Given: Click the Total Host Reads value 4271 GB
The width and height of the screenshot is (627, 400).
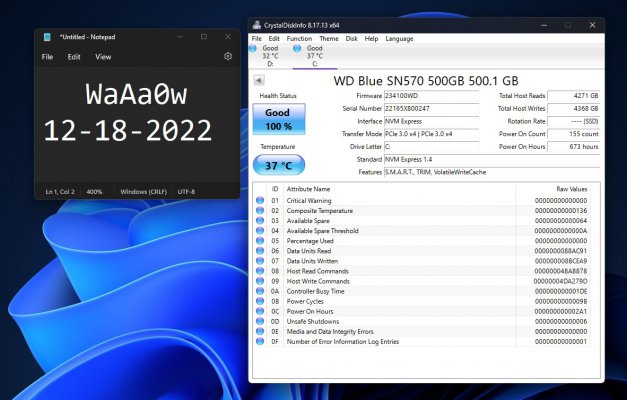Looking at the screenshot, I should [x=574, y=96].
